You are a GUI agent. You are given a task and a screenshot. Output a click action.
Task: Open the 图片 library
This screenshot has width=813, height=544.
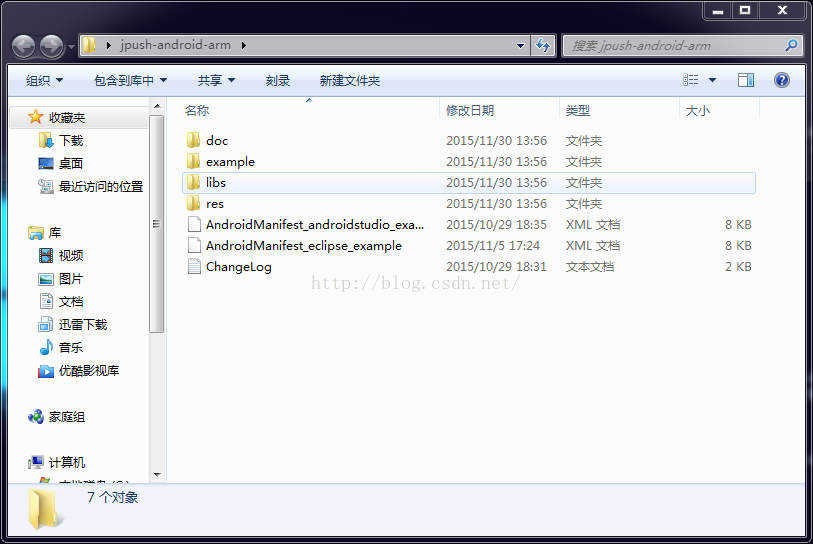[x=71, y=279]
